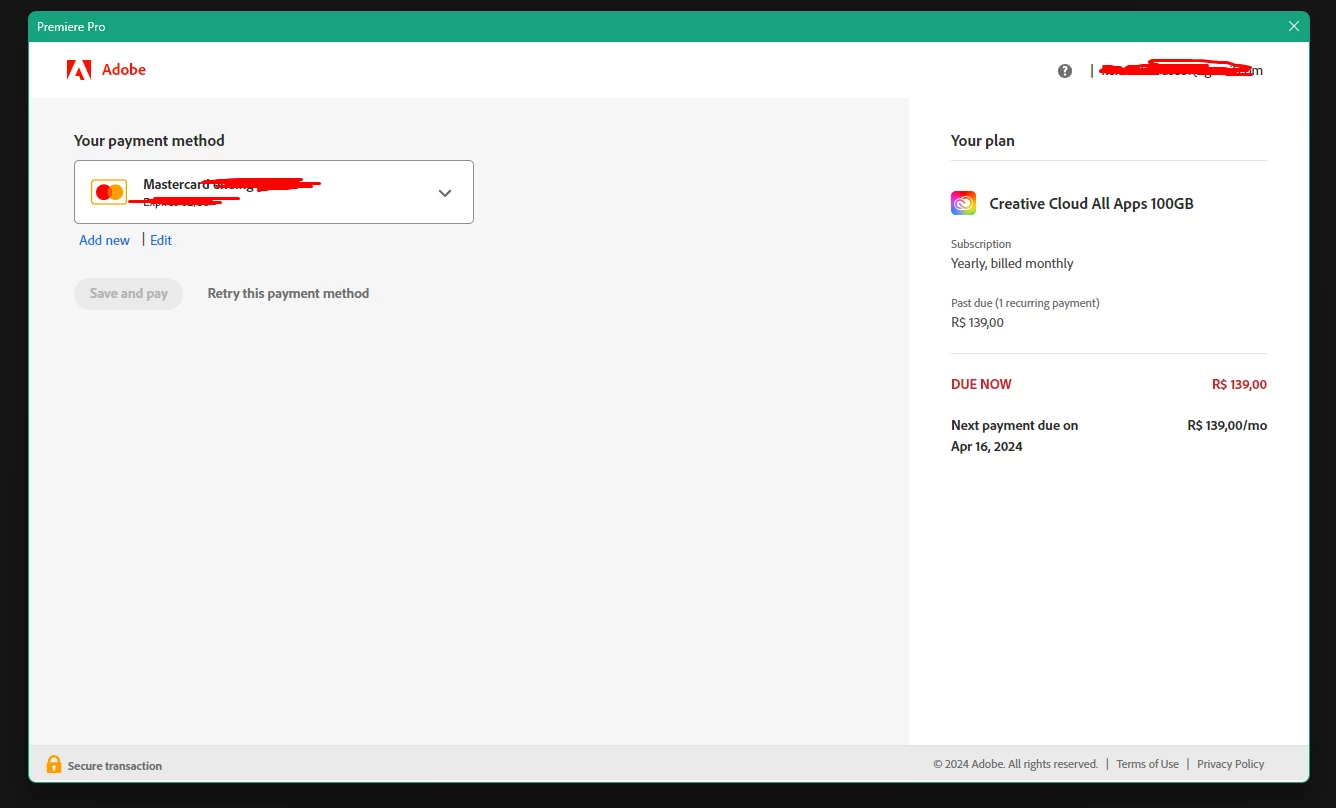This screenshot has width=1336, height=808.
Task: Click the red R$ 139,00 due amount
Action: [1239, 384]
